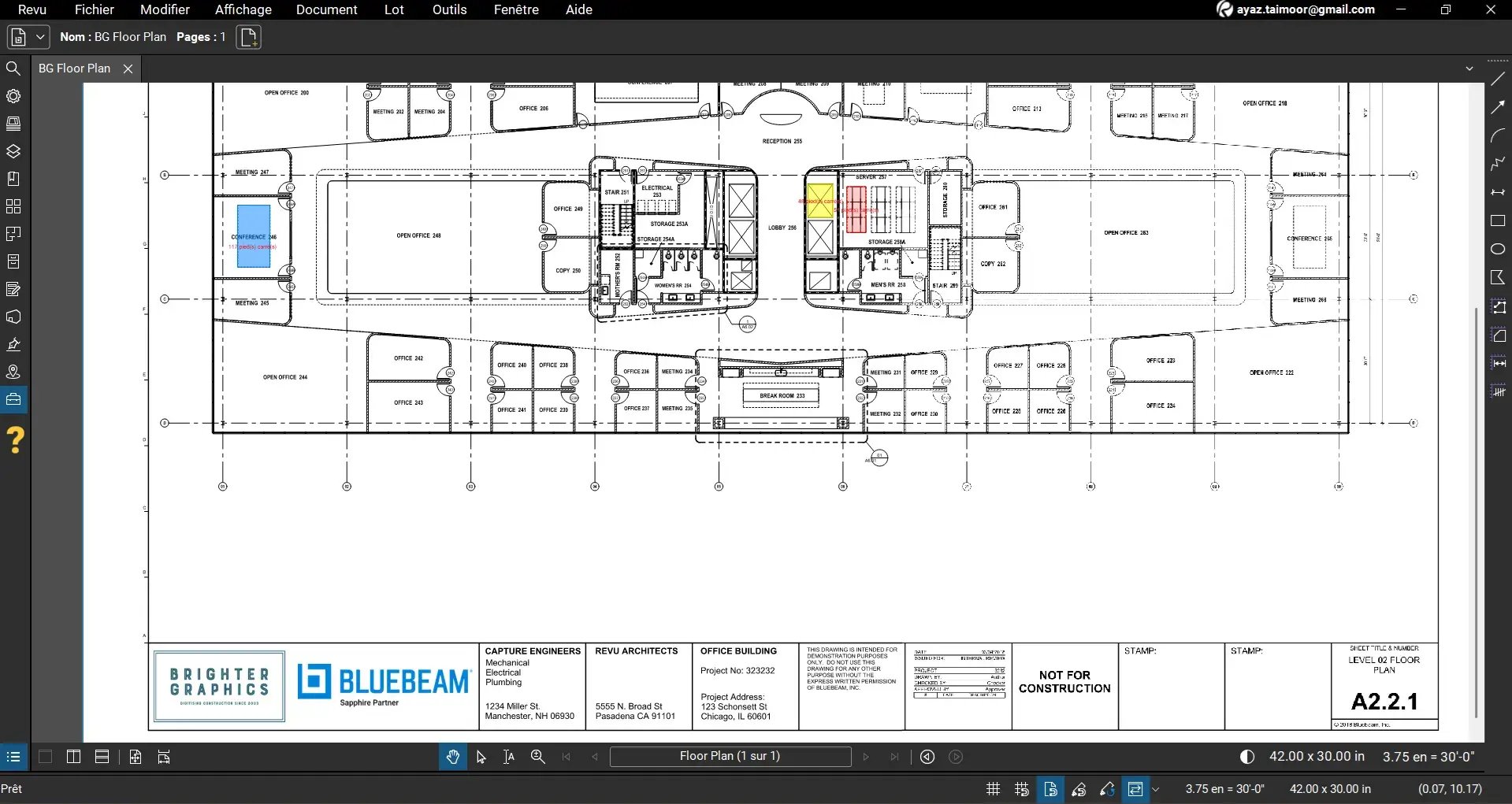Open the Help question mark icon
Screen dimensions: 1512x804
coord(17,439)
